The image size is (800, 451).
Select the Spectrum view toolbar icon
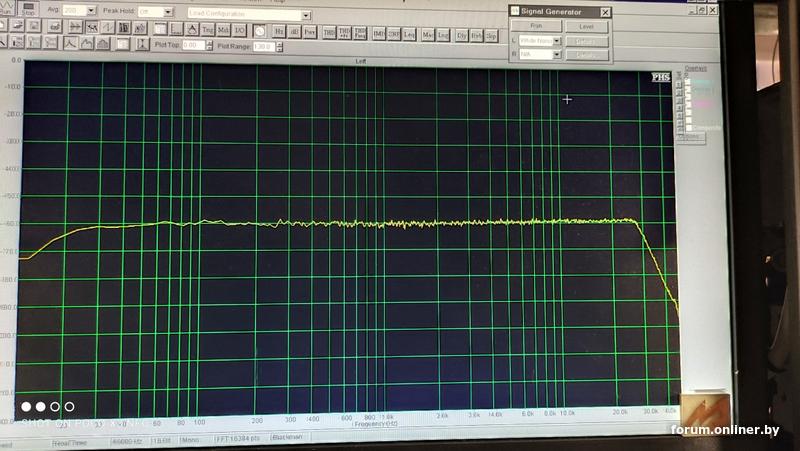point(92,27)
